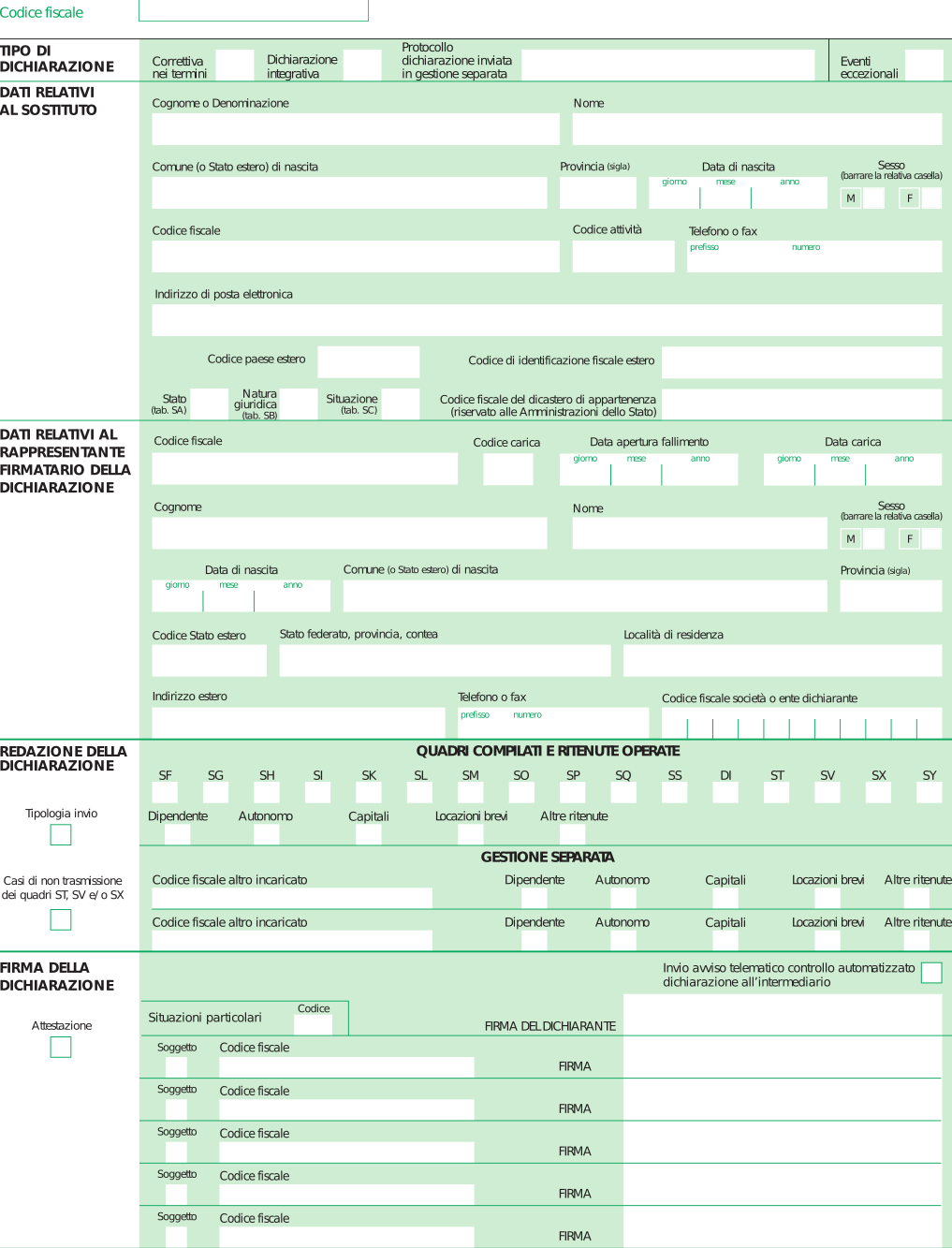Click the Stato federato, provincia, contea field
Viewport: 952px width, 1248px height.
[445, 660]
